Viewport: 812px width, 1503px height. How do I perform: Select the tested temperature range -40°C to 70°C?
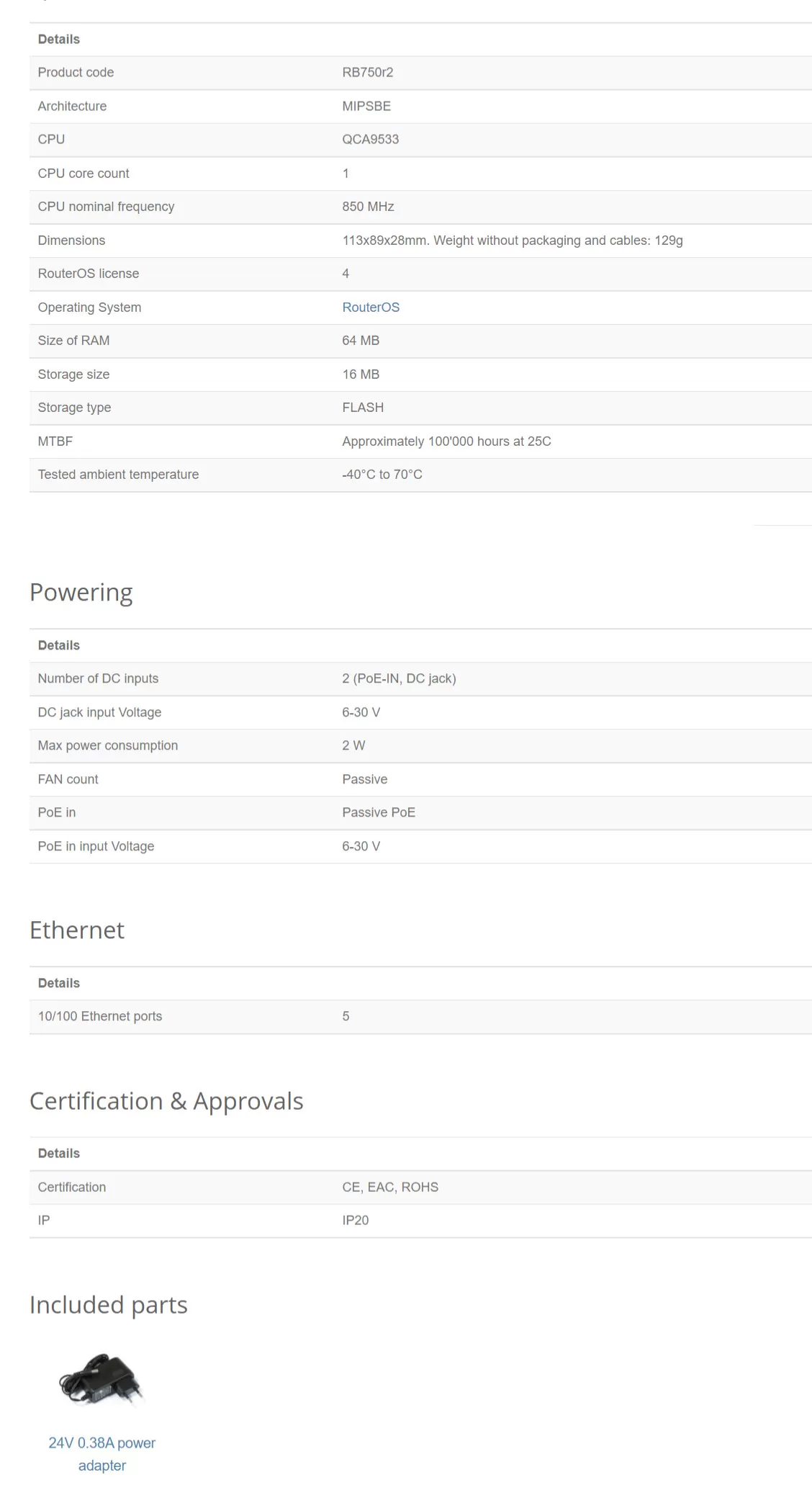[382, 475]
